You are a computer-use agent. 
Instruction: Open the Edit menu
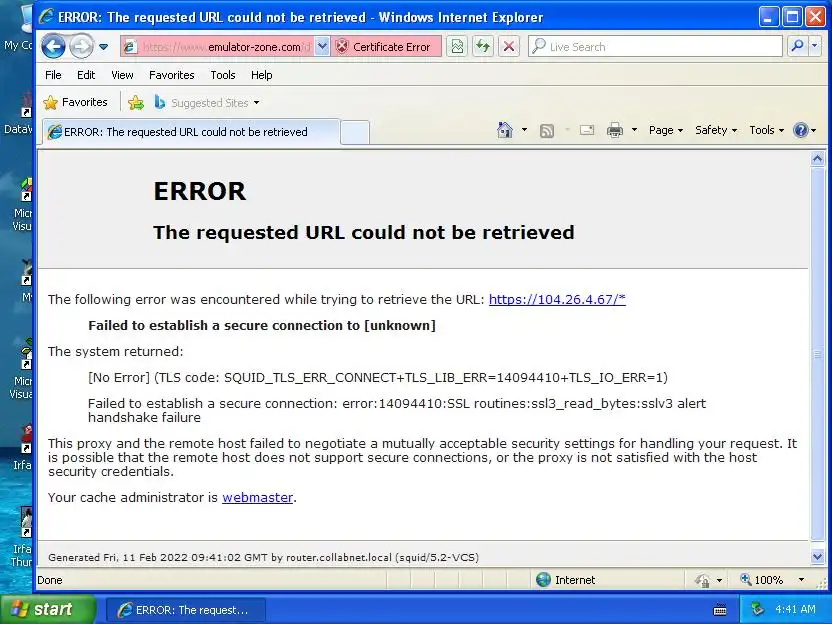86,75
